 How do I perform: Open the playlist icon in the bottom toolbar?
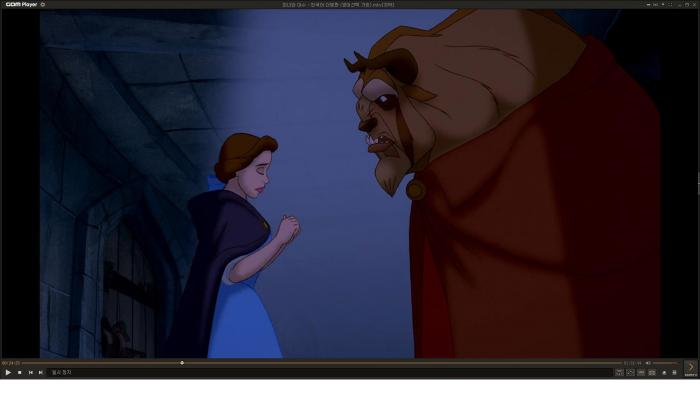pyautogui.click(x=675, y=372)
